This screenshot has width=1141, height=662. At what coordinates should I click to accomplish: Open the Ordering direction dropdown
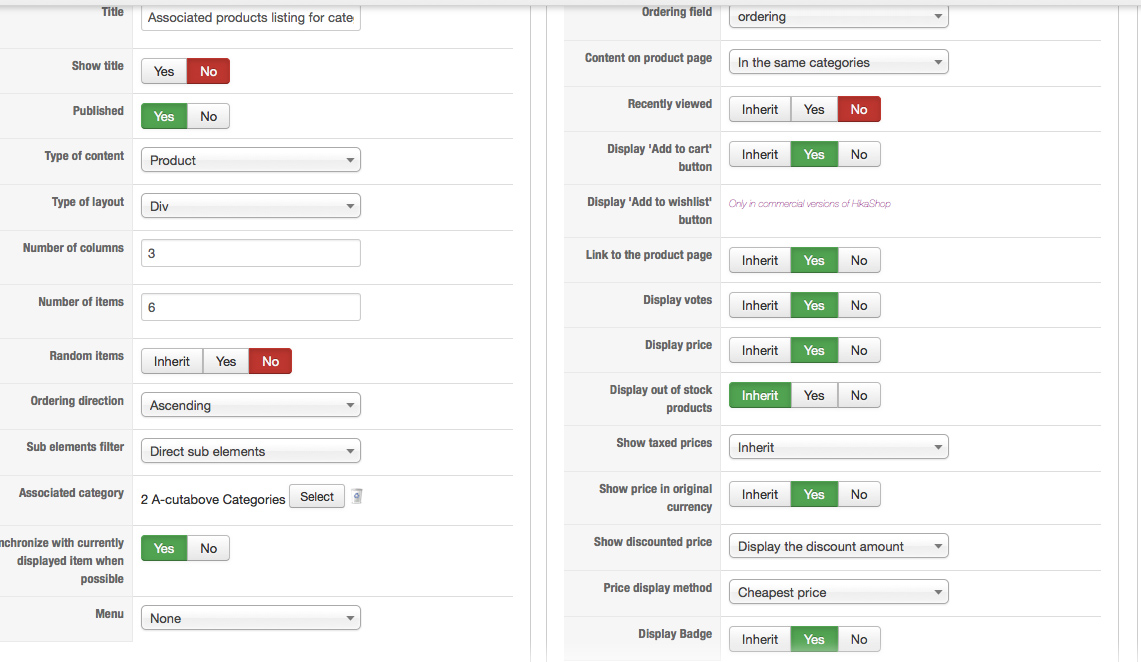click(x=250, y=405)
